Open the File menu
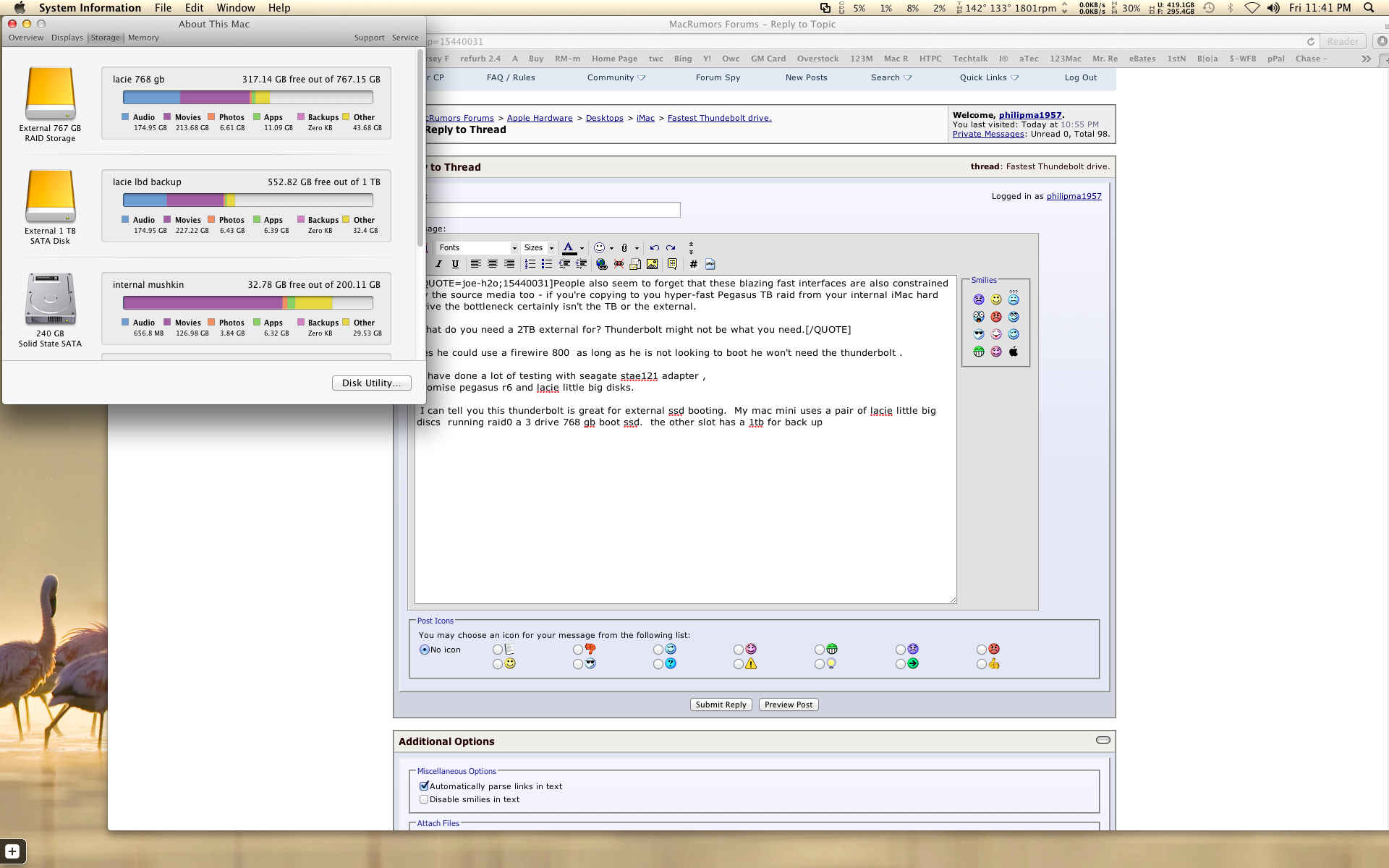 (163, 8)
